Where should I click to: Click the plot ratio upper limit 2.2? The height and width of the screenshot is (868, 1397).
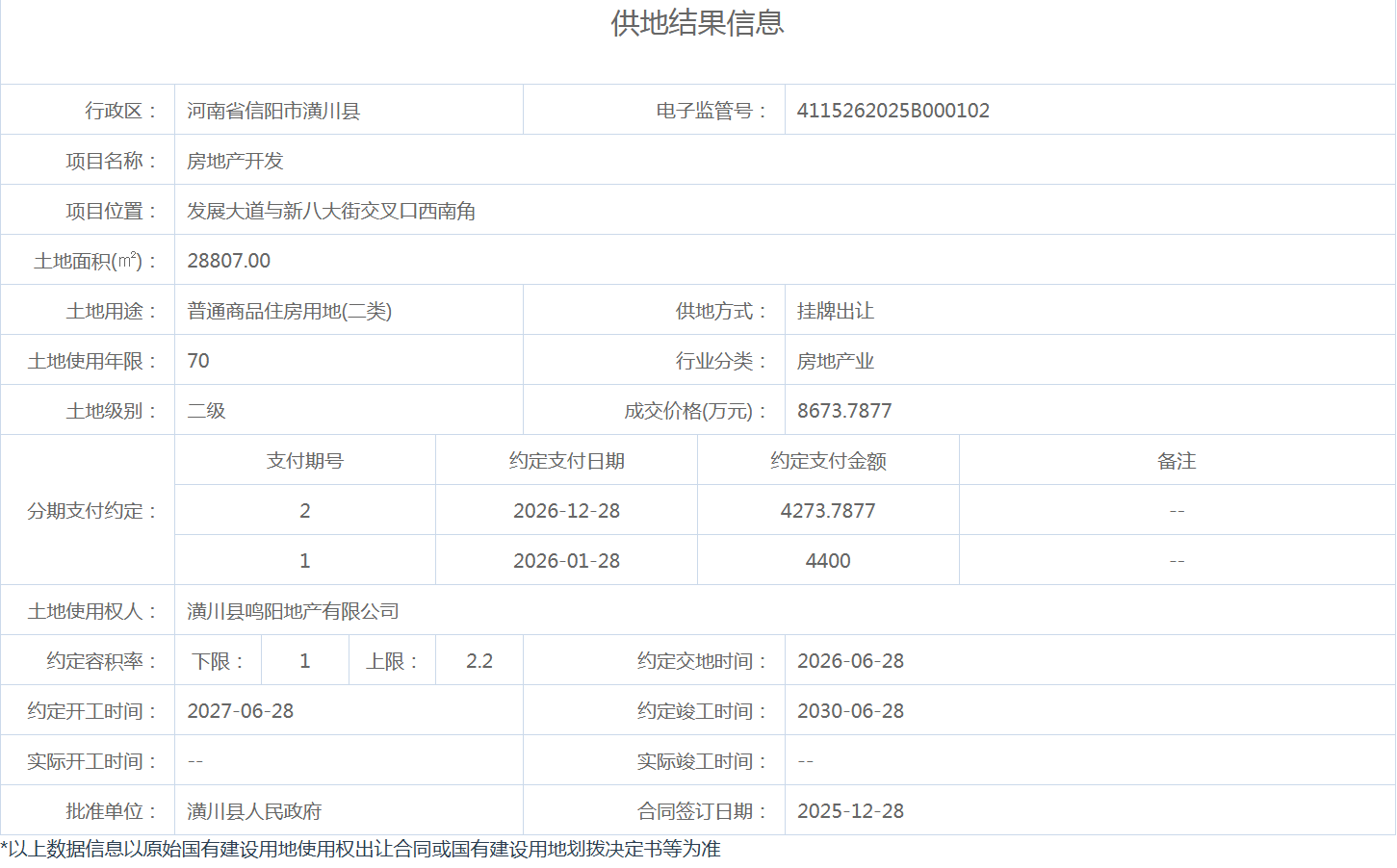(479, 661)
